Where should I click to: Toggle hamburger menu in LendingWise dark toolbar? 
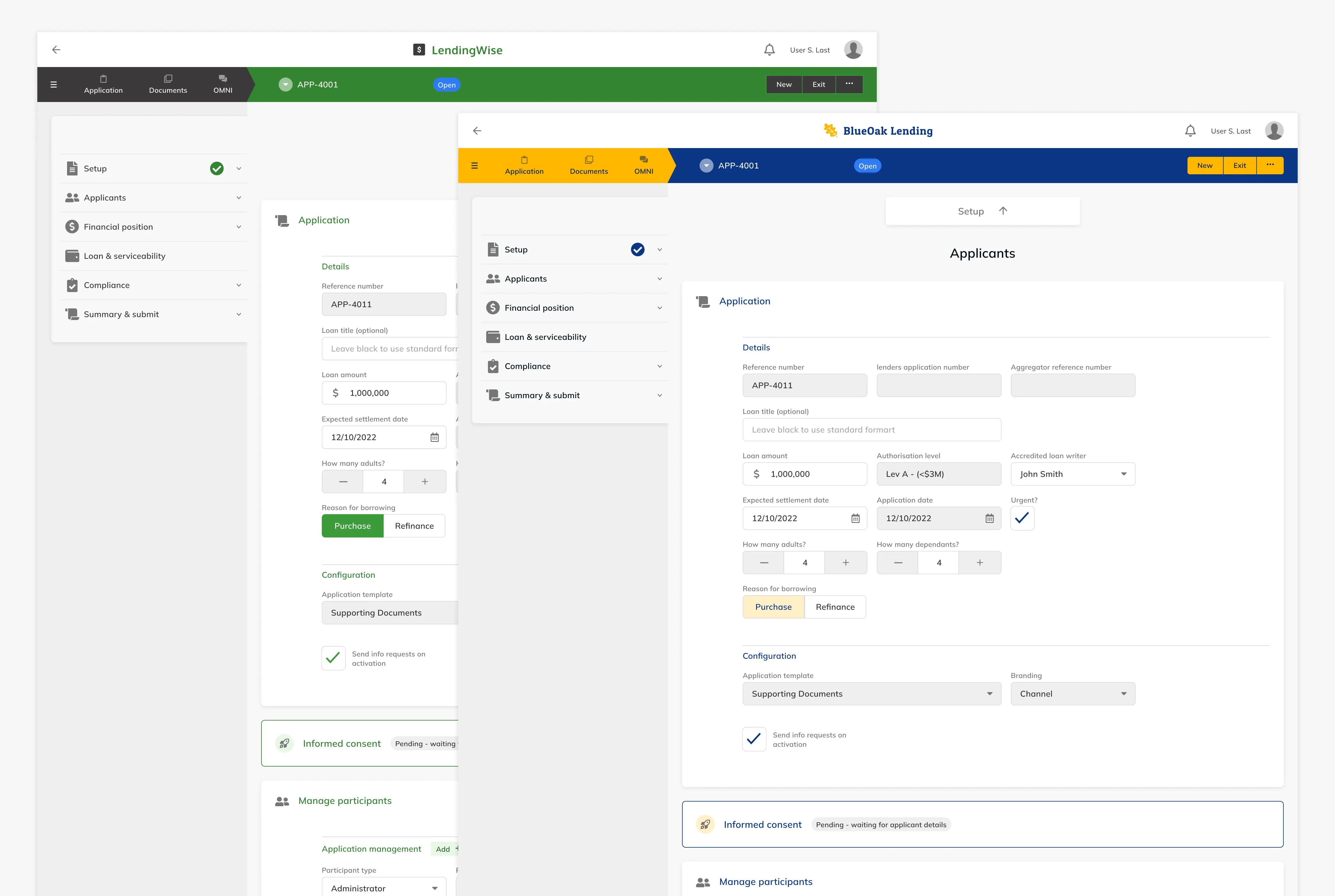[x=54, y=85]
